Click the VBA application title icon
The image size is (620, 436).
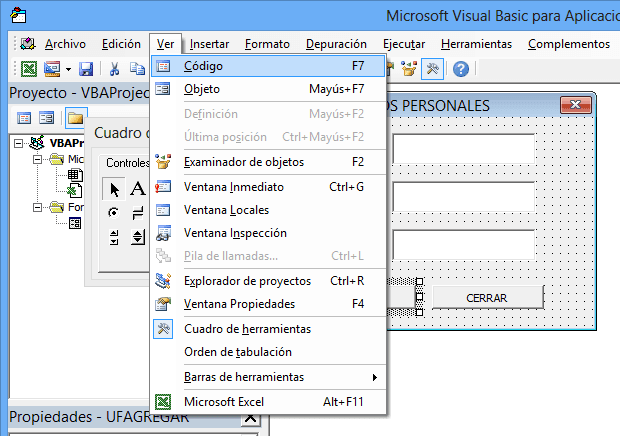(x=18, y=15)
